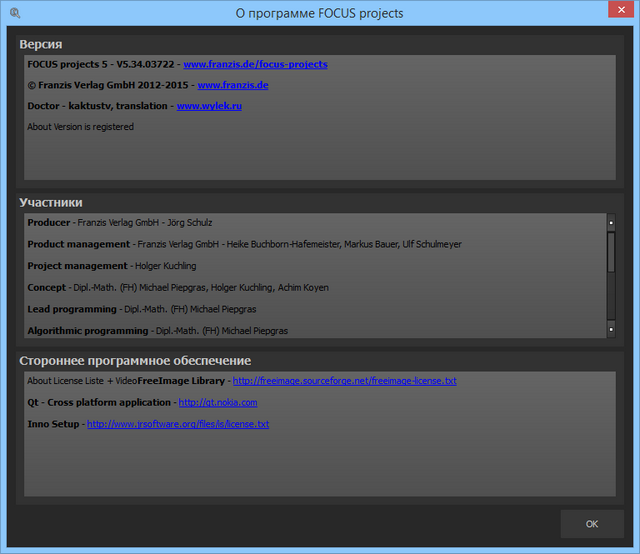
Task: Click 'Стороннее программное обеспечение' heading
Action: (135, 361)
